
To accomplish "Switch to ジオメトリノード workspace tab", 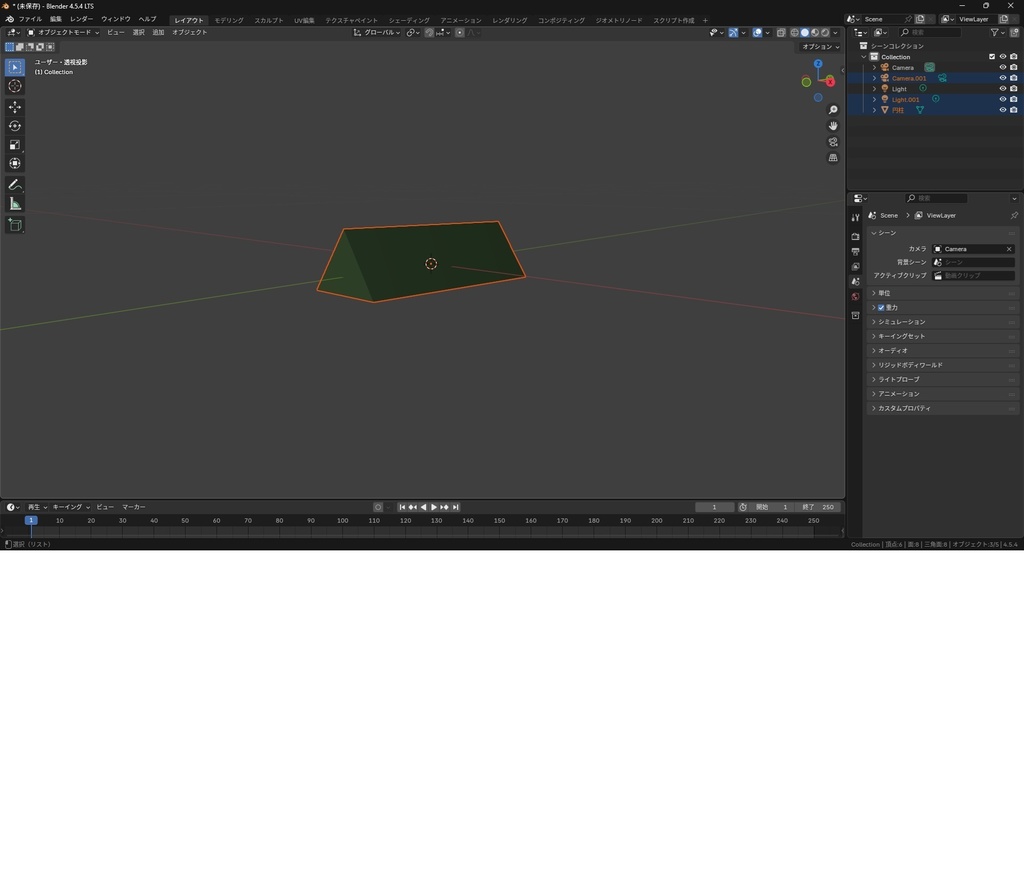I will pyautogui.click(x=618, y=20).
